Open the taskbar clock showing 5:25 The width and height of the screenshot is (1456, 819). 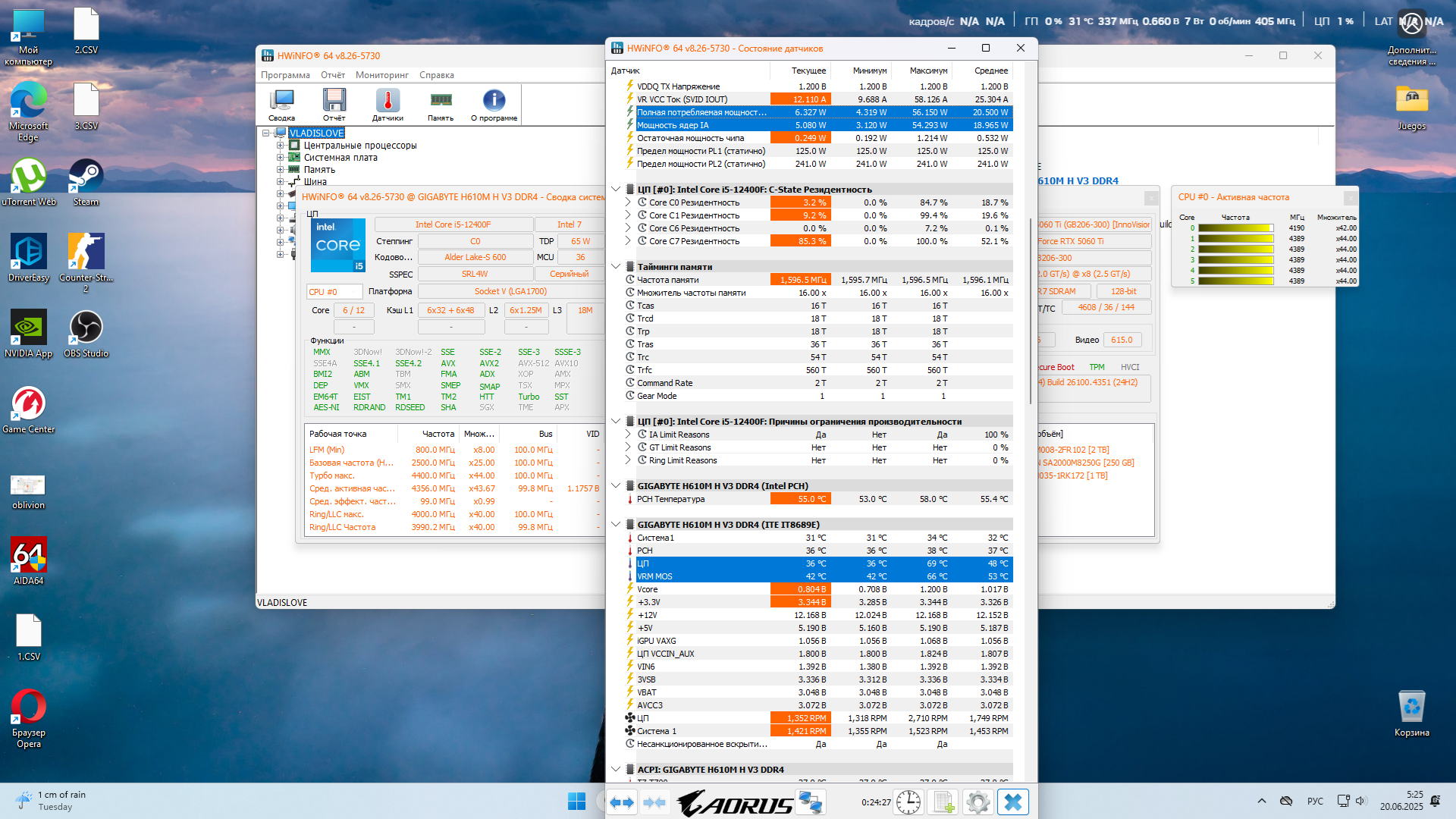pyautogui.click(x=1401, y=801)
